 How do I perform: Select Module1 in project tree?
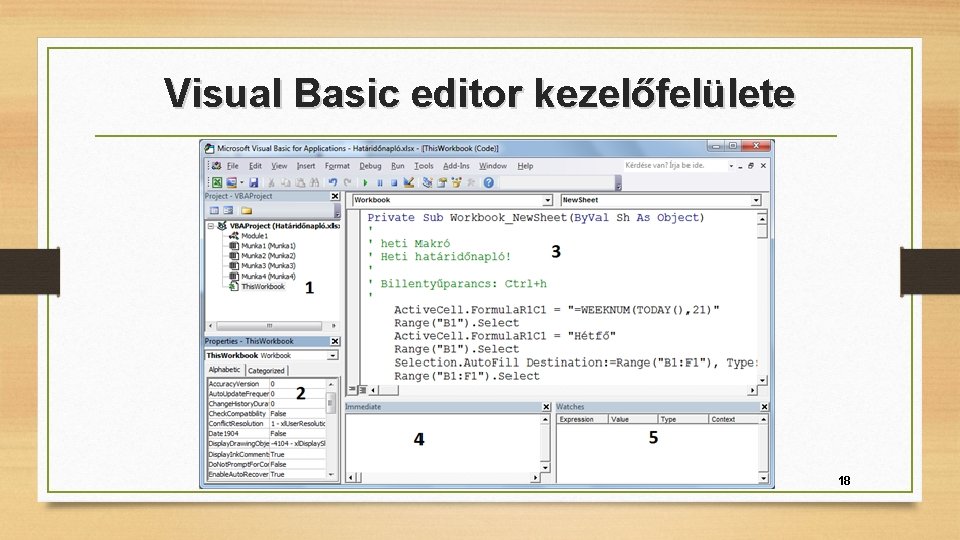point(254,236)
